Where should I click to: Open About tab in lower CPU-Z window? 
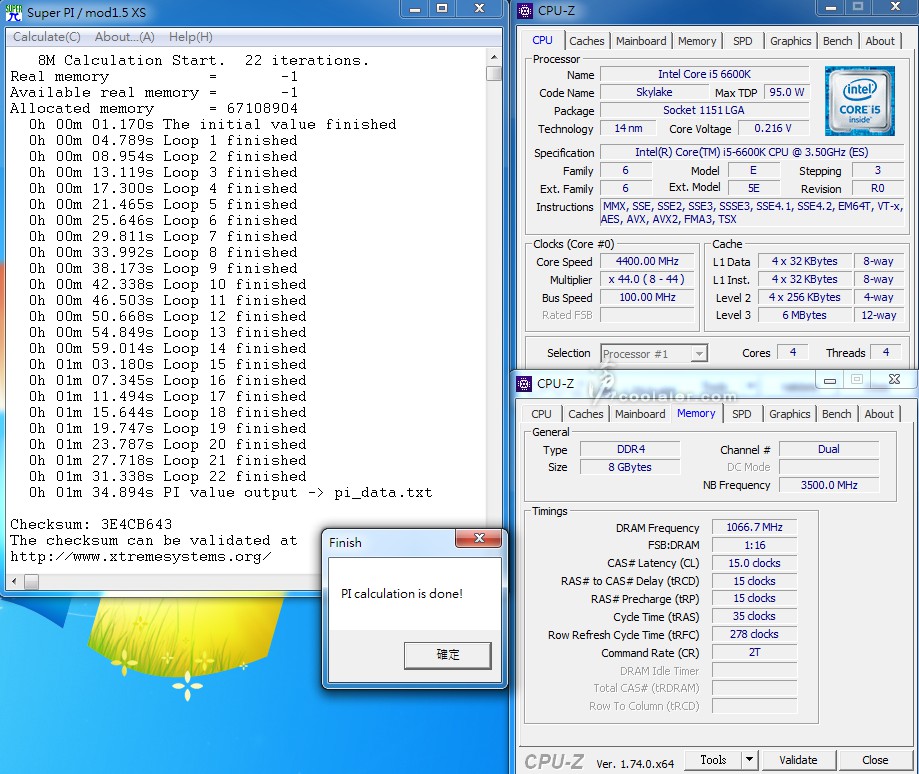[879, 414]
